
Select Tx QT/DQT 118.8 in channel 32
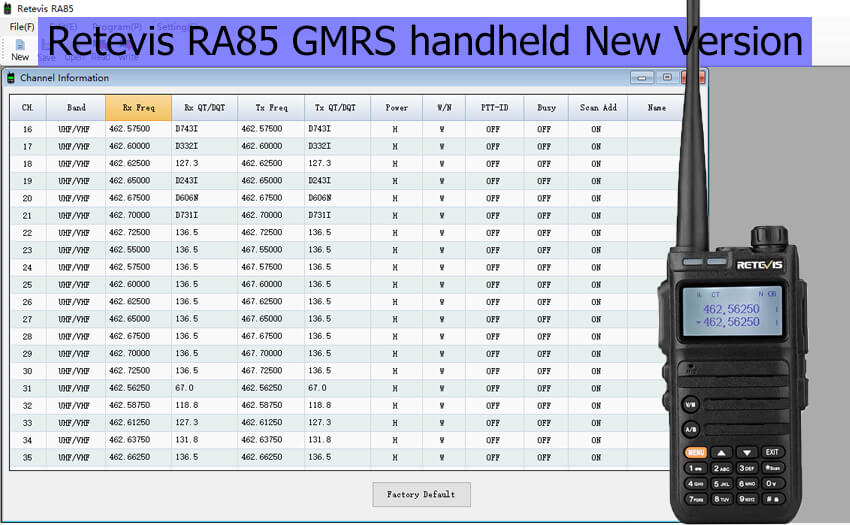click(x=337, y=405)
